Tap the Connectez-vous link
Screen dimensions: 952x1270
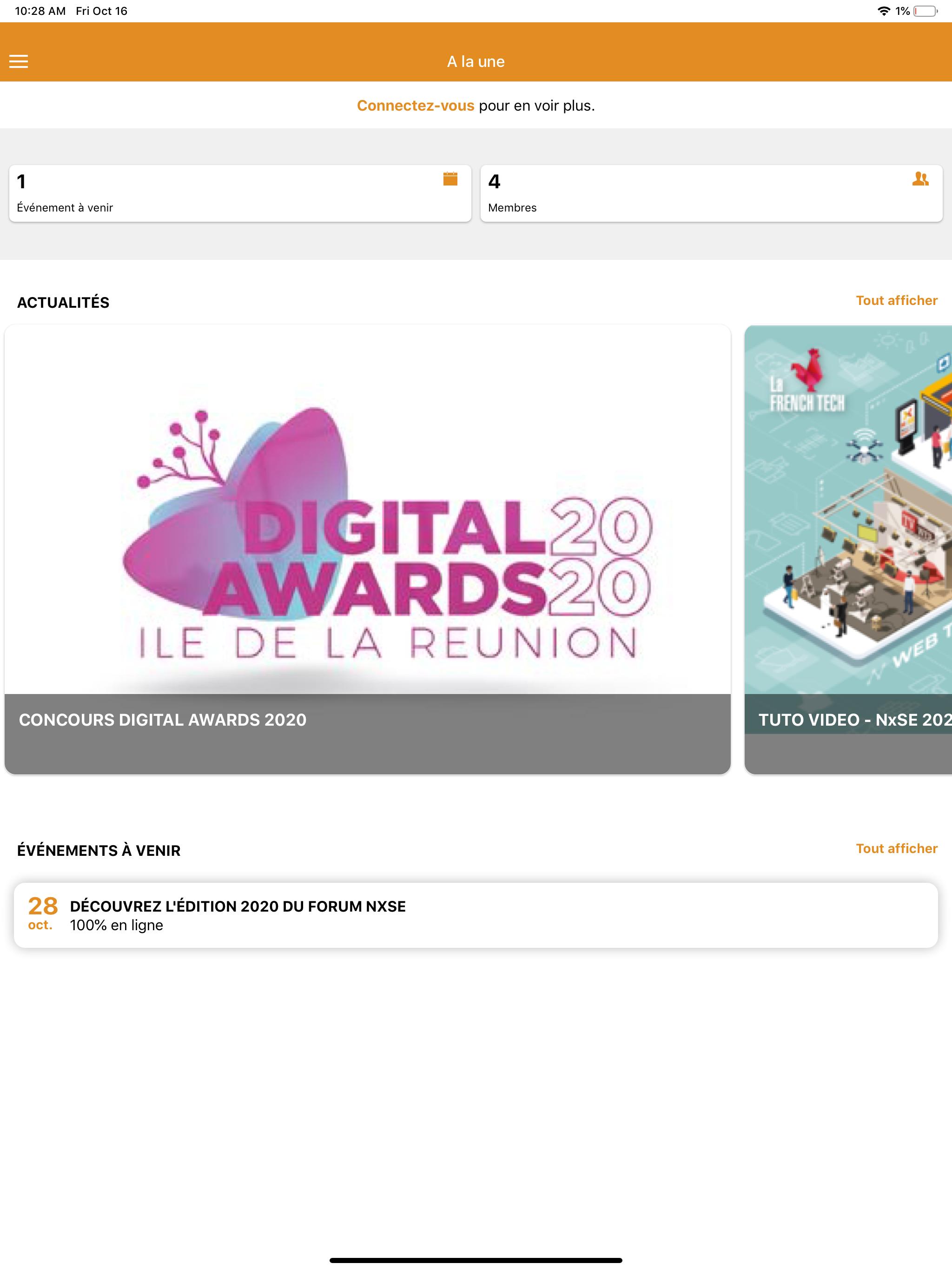click(x=415, y=106)
